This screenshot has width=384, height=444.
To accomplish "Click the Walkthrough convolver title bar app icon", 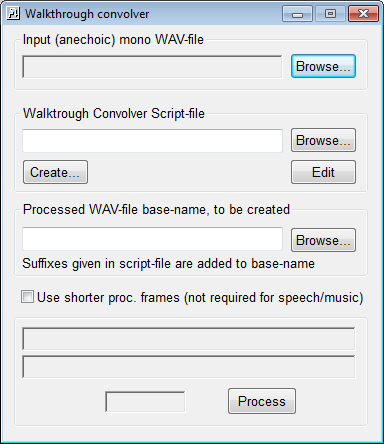I will 13,14.
